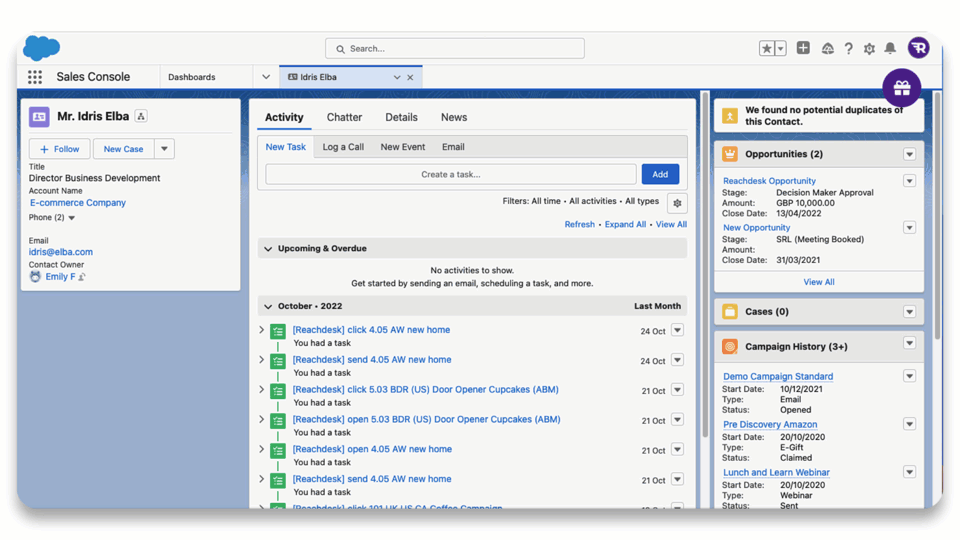Click the Salesforce cloud logo
The width and height of the screenshot is (960, 540).
[41, 48]
